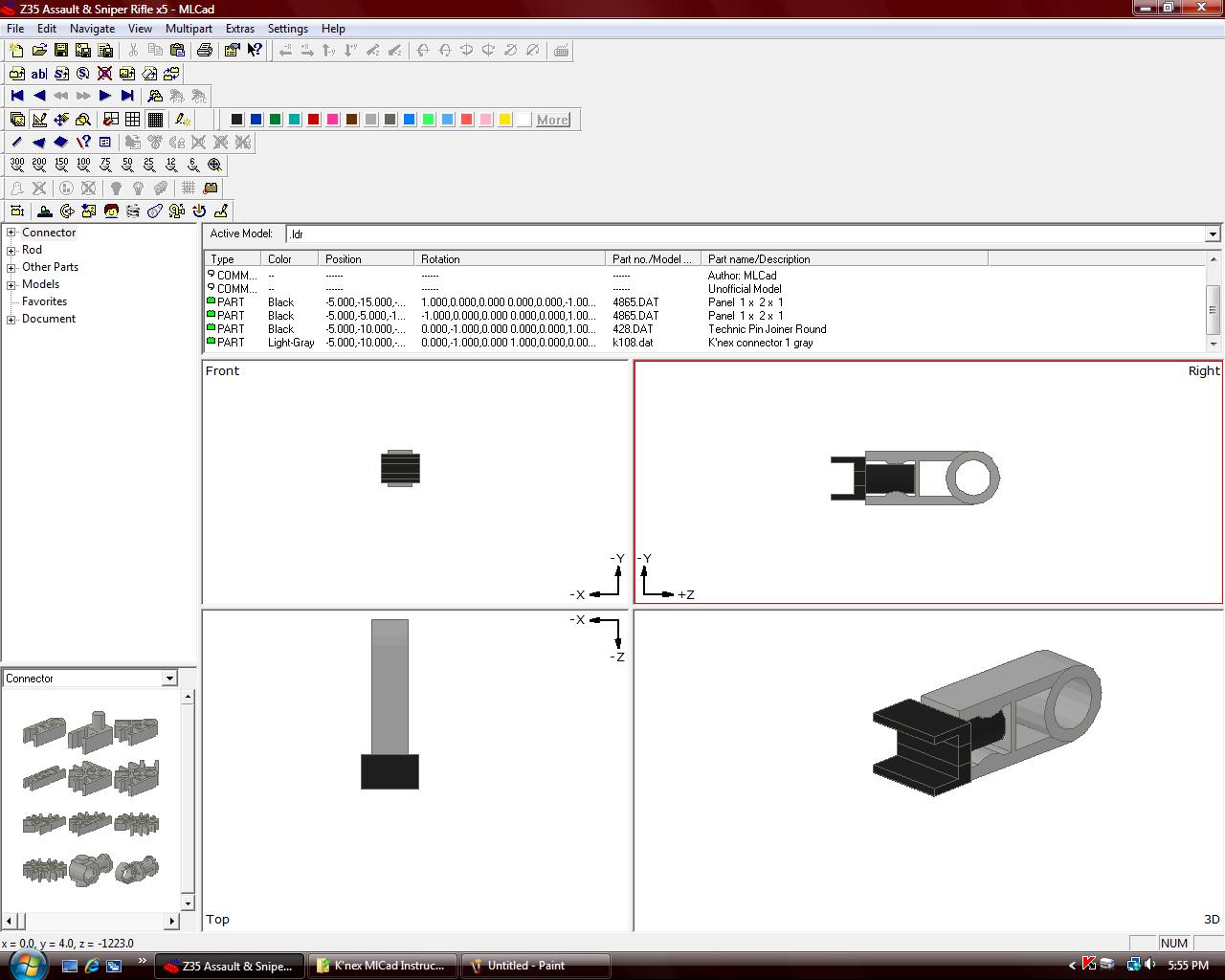Toggle the move mode four-arrows button
This screenshot has width=1225, height=980.
coord(61,120)
